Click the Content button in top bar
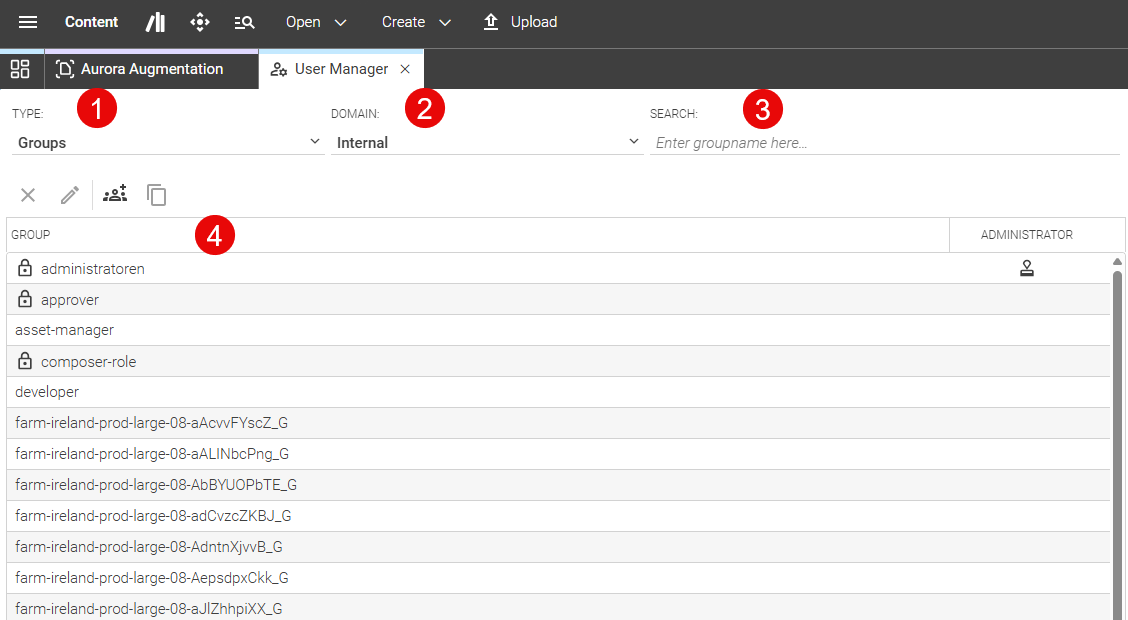The height and width of the screenshot is (620, 1128). [91, 22]
